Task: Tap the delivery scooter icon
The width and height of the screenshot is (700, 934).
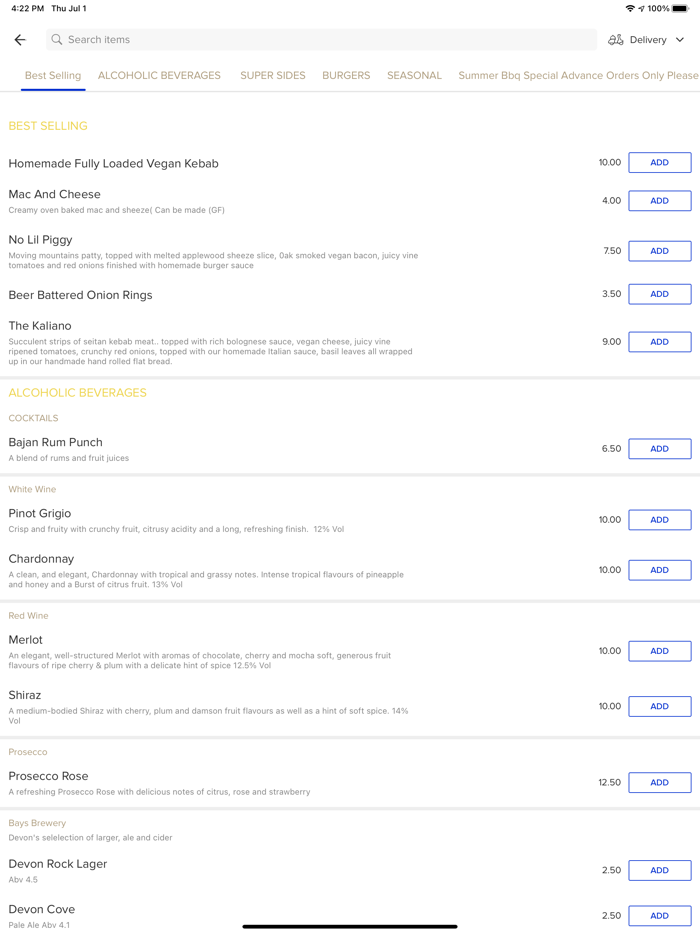Action: 616,40
